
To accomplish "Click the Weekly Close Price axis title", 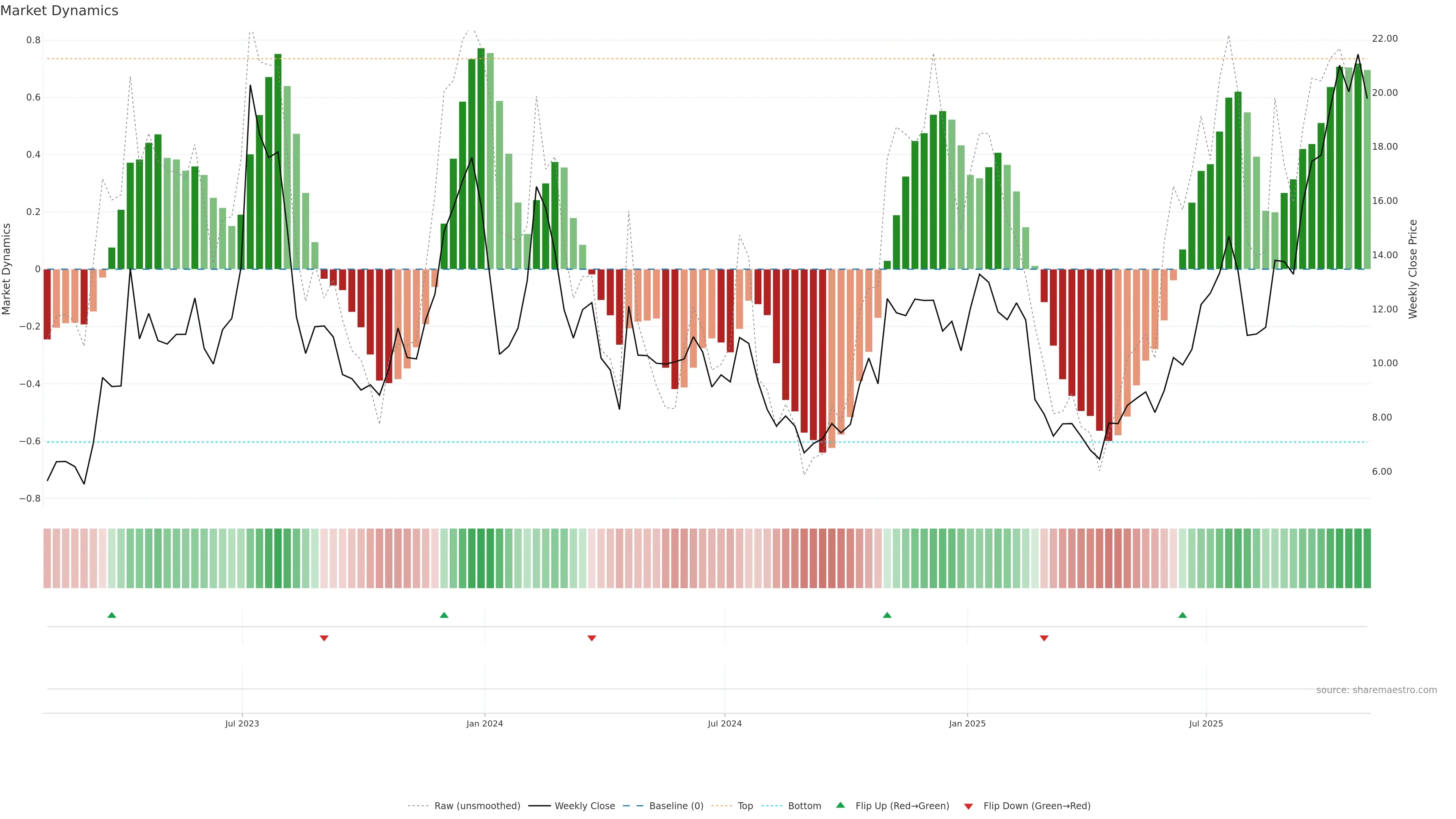I will (1412, 269).
